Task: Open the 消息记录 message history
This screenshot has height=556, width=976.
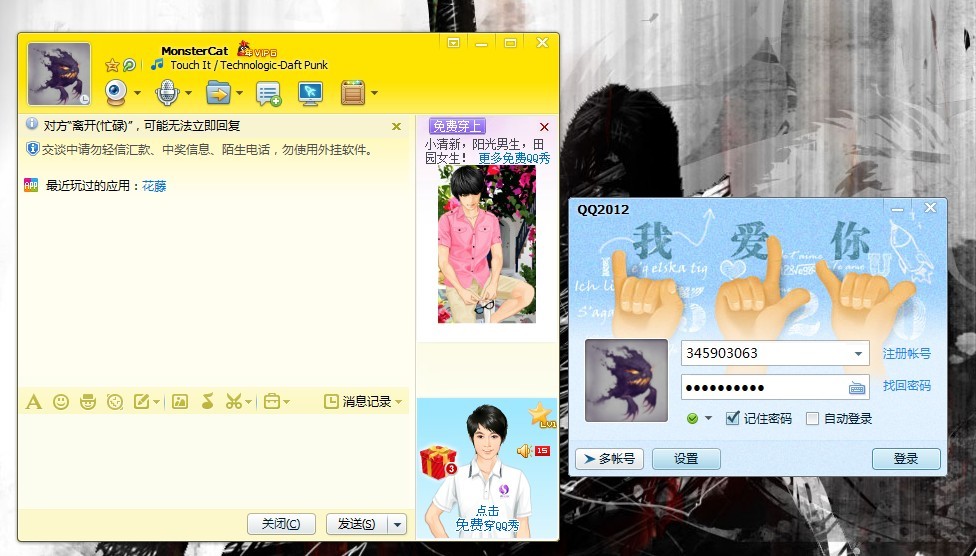Action: click(x=366, y=402)
